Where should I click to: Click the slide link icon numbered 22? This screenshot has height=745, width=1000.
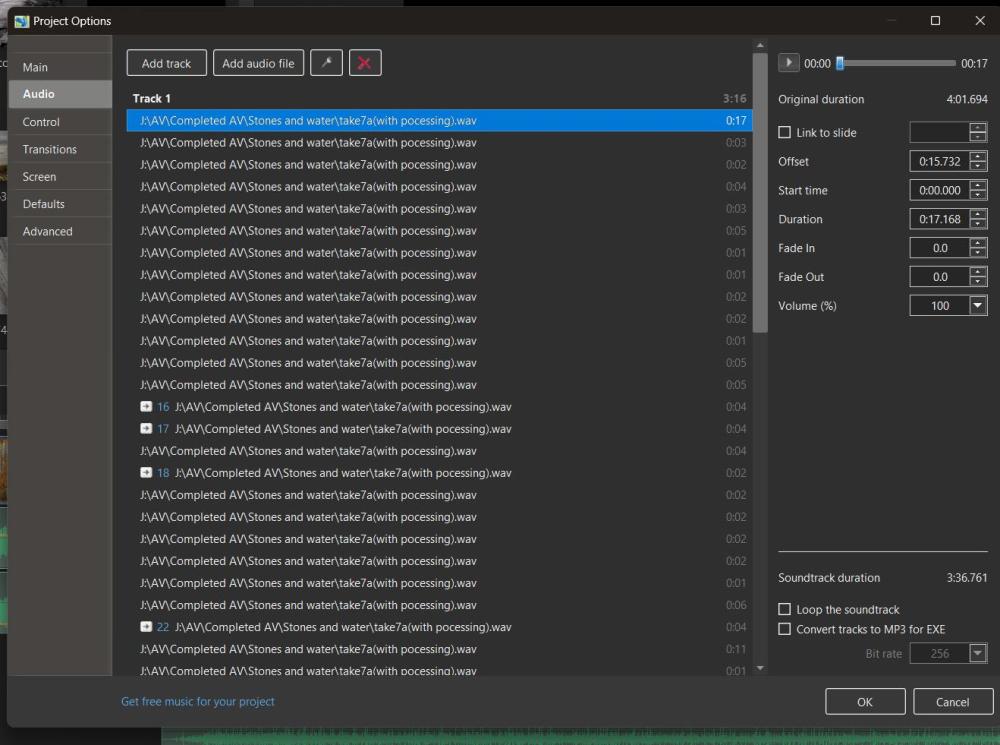147,627
